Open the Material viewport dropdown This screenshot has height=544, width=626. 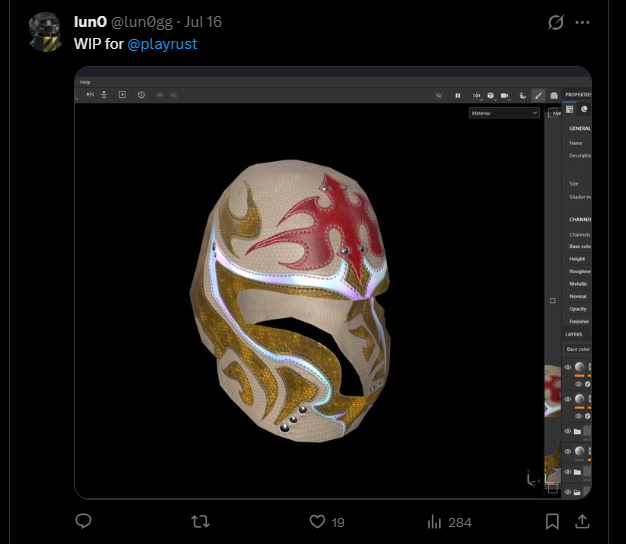504,113
